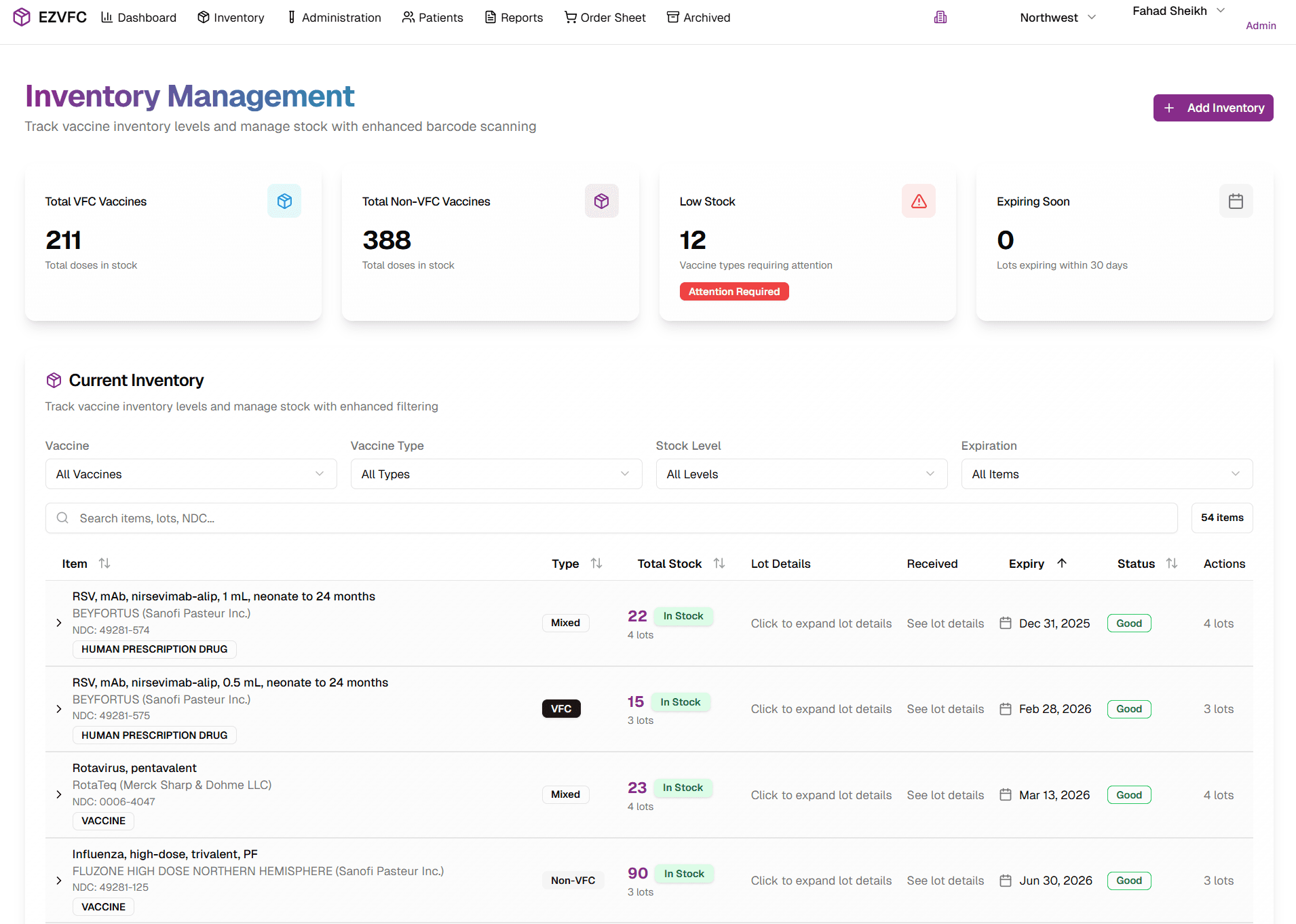This screenshot has width=1296, height=924.
Task: Open the All Vaccines dropdown
Action: (191, 474)
